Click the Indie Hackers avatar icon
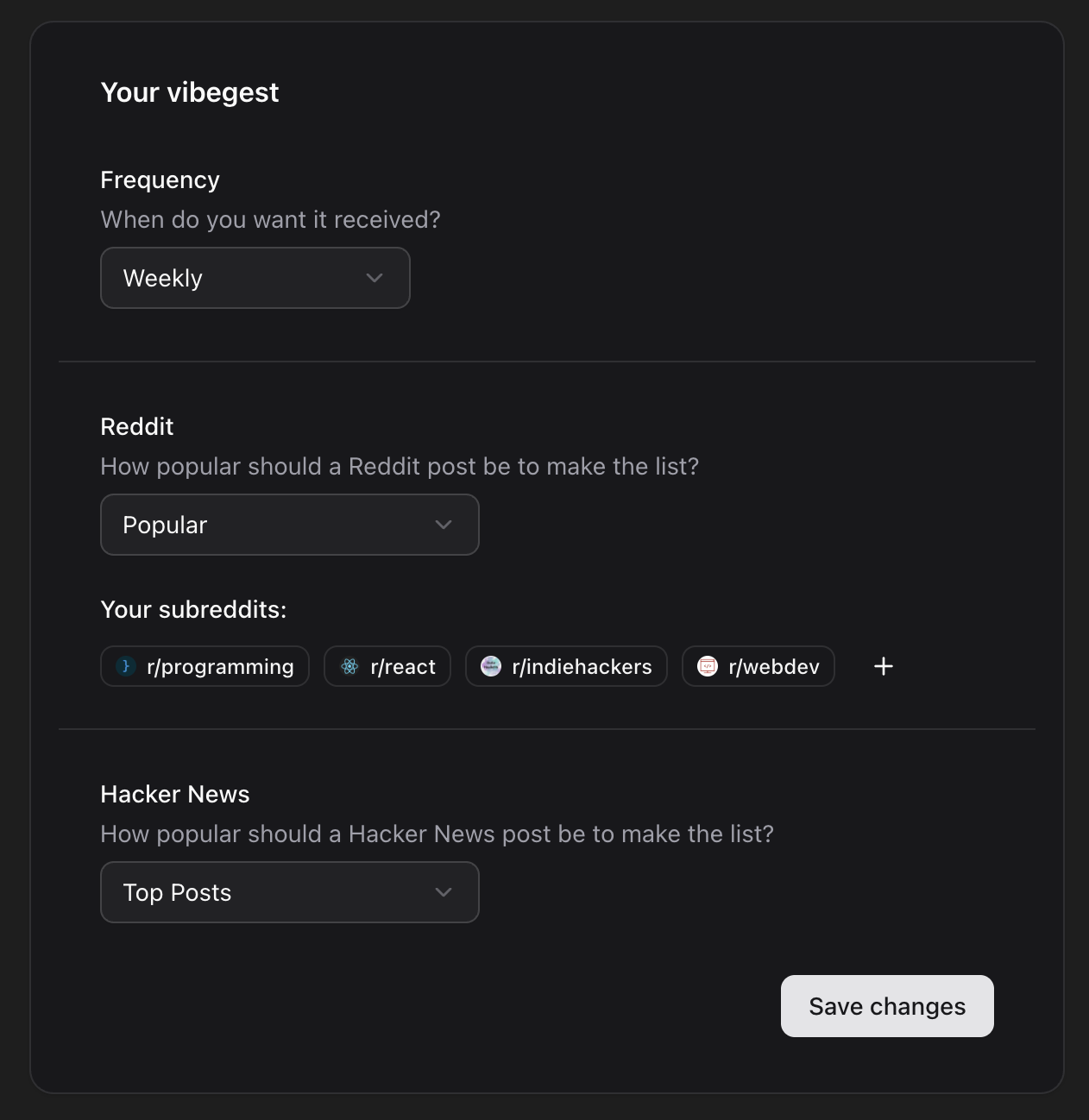1089x1120 pixels. tap(490, 666)
